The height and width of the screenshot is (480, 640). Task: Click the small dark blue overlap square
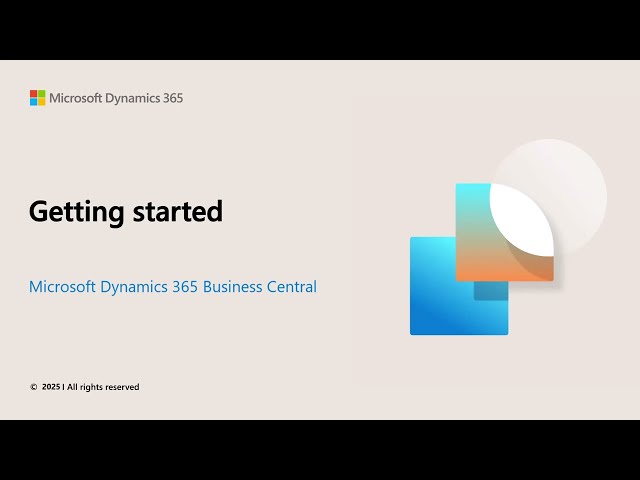coord(490,291)
